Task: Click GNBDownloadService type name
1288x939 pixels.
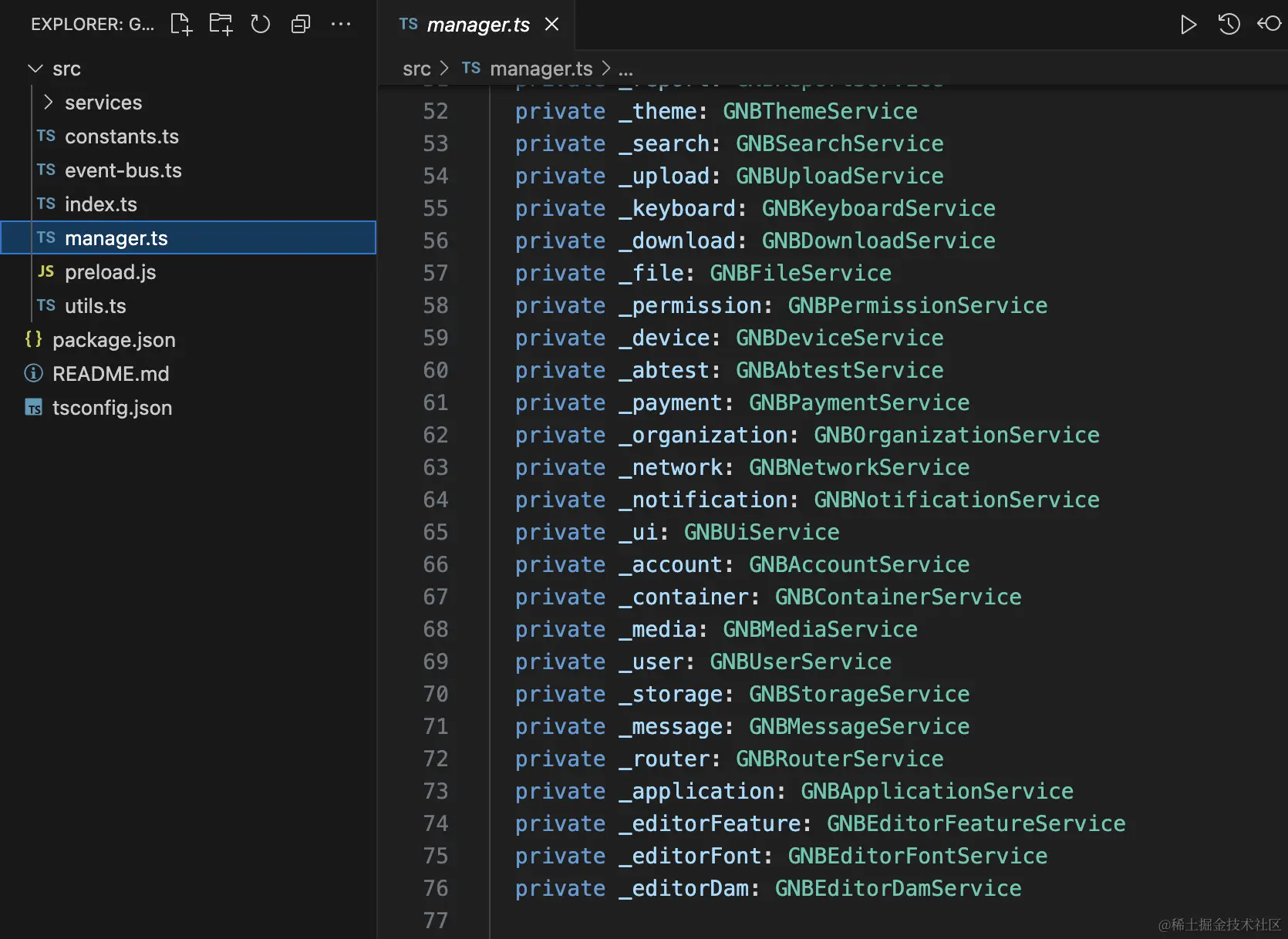Action: (878, 241)
